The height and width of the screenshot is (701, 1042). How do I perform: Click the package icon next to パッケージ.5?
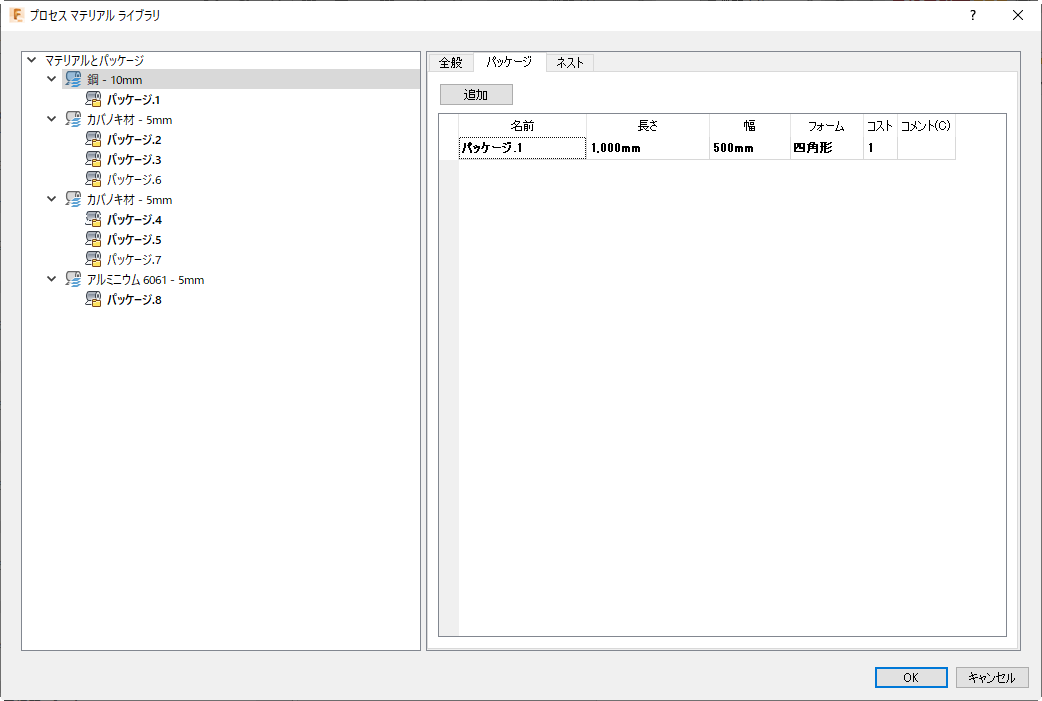click(93, 239)
